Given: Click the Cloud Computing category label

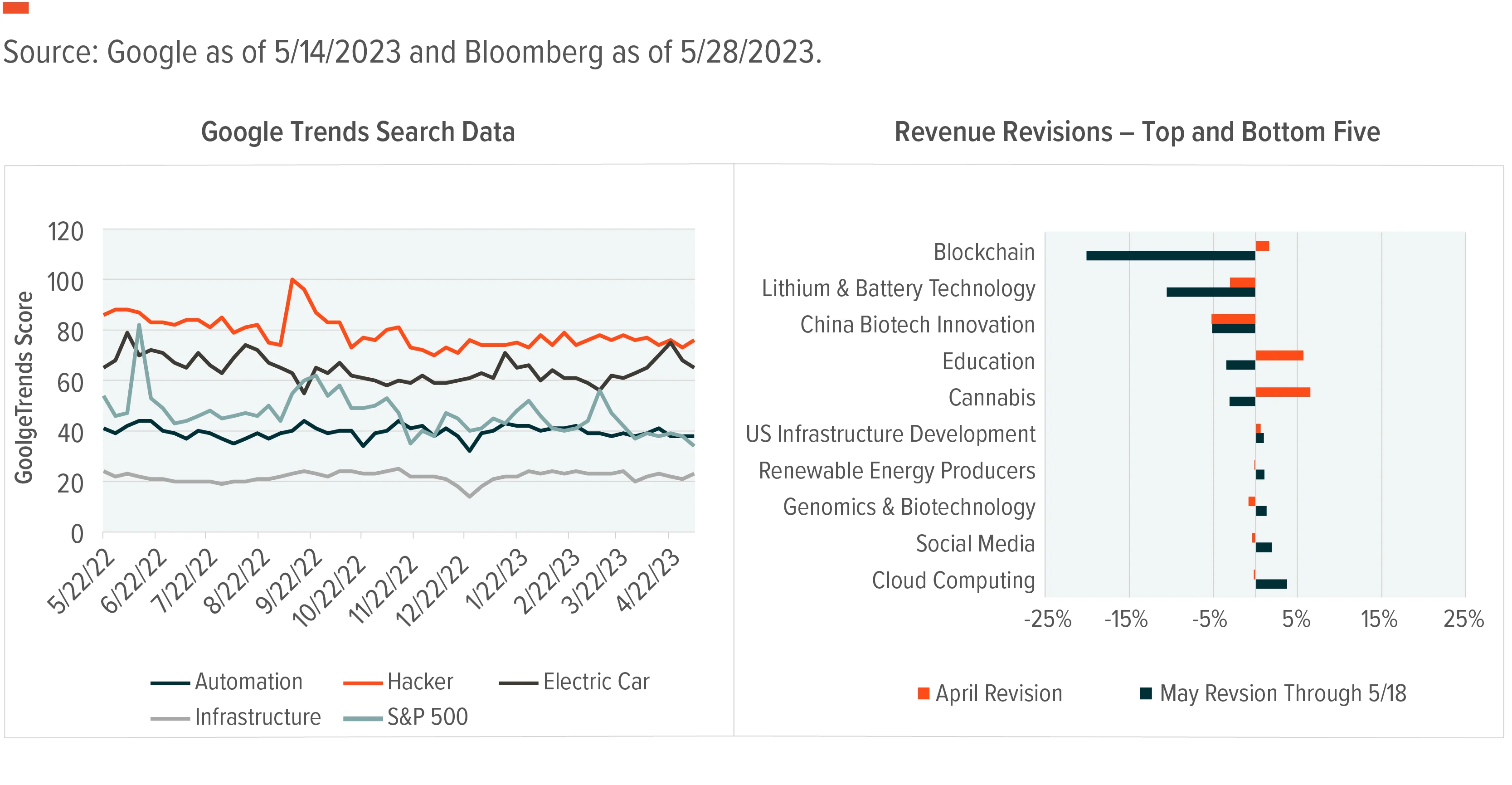Looking at the screenshot, I should 953,580.
